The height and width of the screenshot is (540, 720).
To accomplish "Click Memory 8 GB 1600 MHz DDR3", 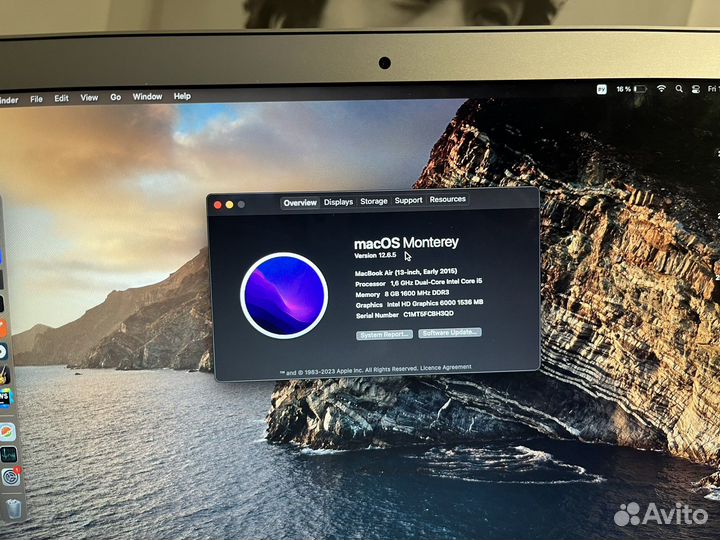I will click(402, 293).
